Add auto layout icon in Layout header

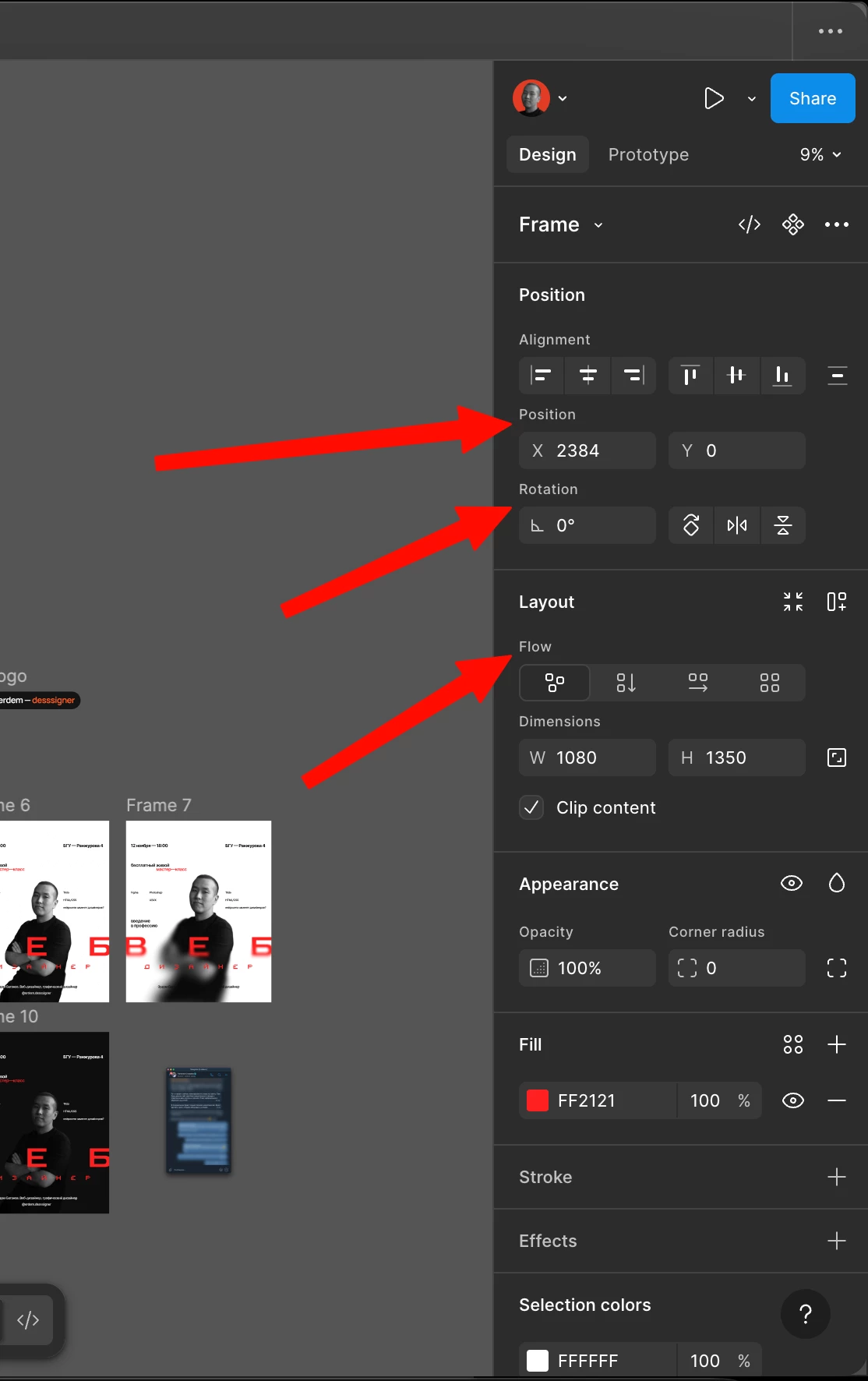coord(837,602)
